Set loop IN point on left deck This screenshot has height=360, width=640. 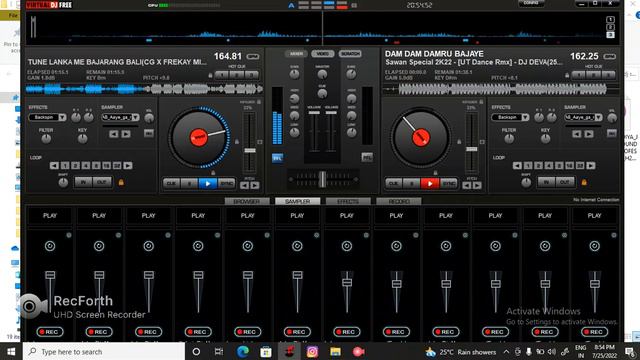pyautogui.click(x=83, y=182)
